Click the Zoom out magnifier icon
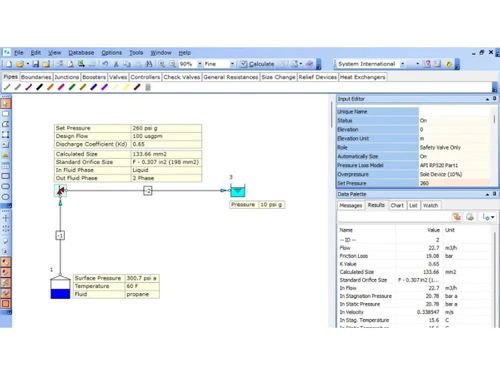 pyautogui.click(x=172, y=64)
